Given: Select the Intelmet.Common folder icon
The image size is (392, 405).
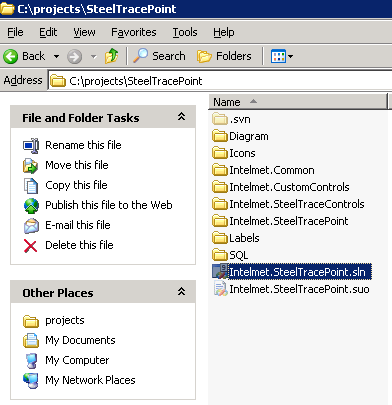Looking at the screenshot, I should 220,170.
